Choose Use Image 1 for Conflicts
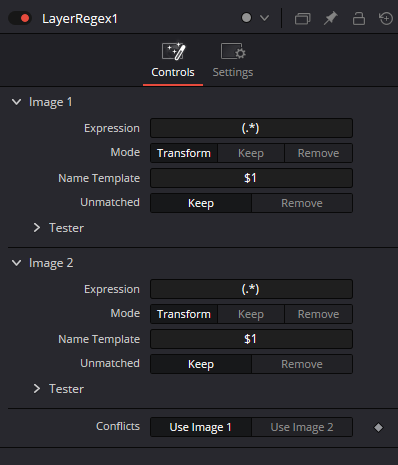 [201, 427]
